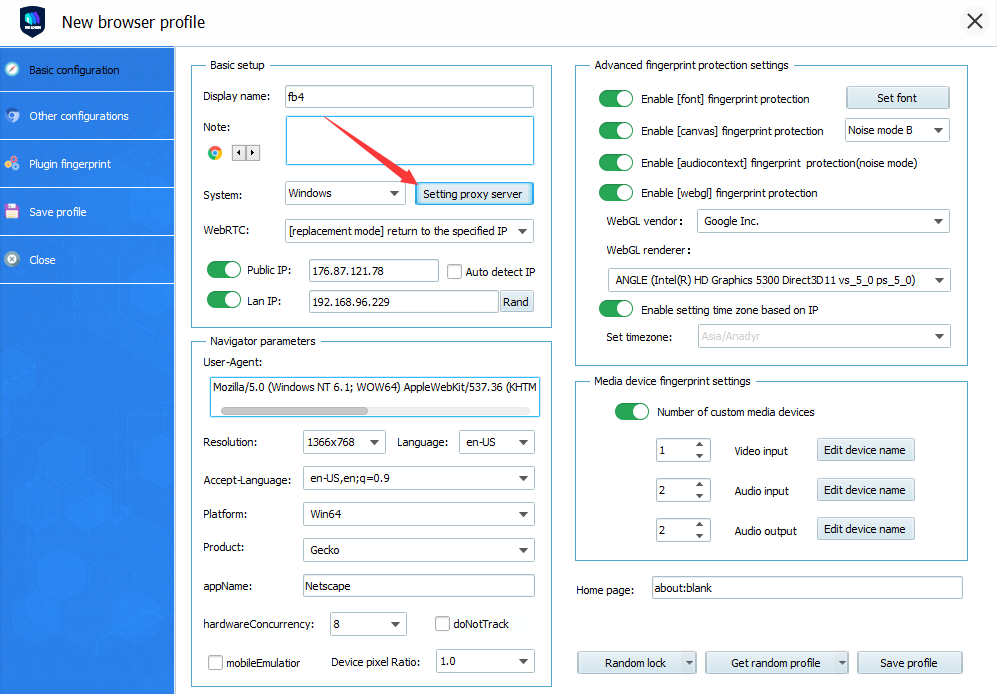Image resolution: width=997 pixels, height=694 pixels.
Task: Click the Get random profile button
Action: [771, 663]
